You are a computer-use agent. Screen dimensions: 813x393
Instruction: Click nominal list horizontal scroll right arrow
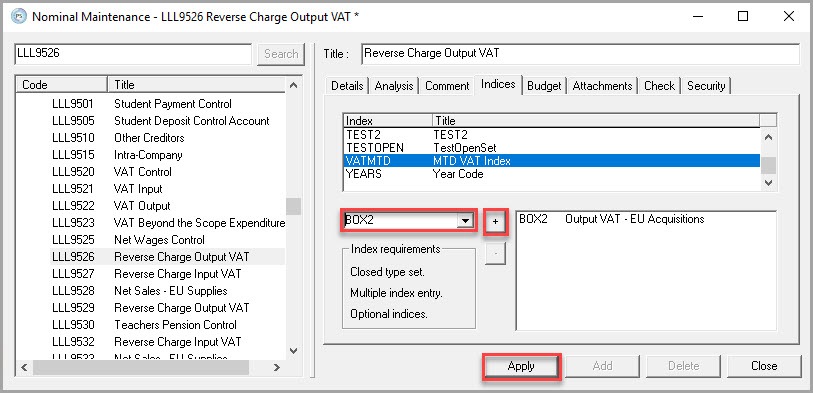(x=277, y=367)
